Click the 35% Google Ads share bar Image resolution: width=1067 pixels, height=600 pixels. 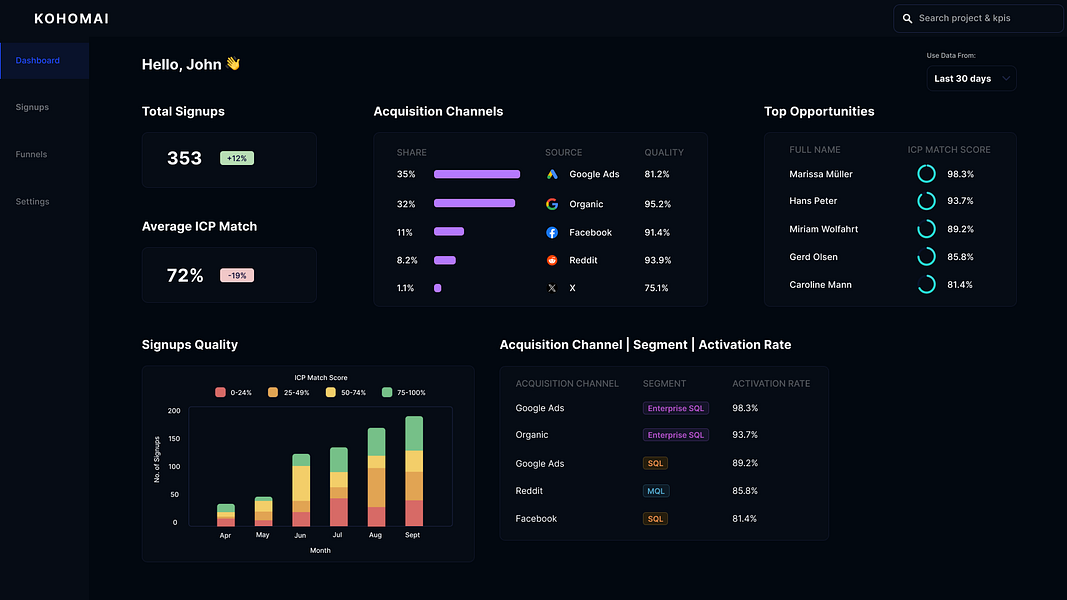point(477,174)
